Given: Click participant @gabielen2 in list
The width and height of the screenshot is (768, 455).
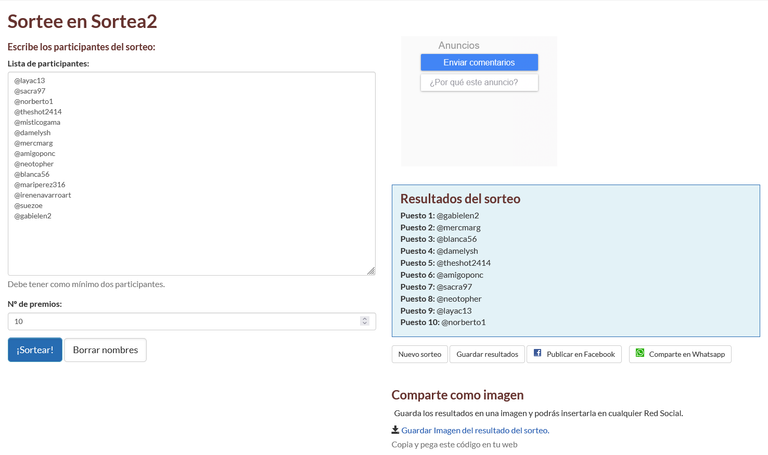Looking at the screenshot, I should point(33,216).
